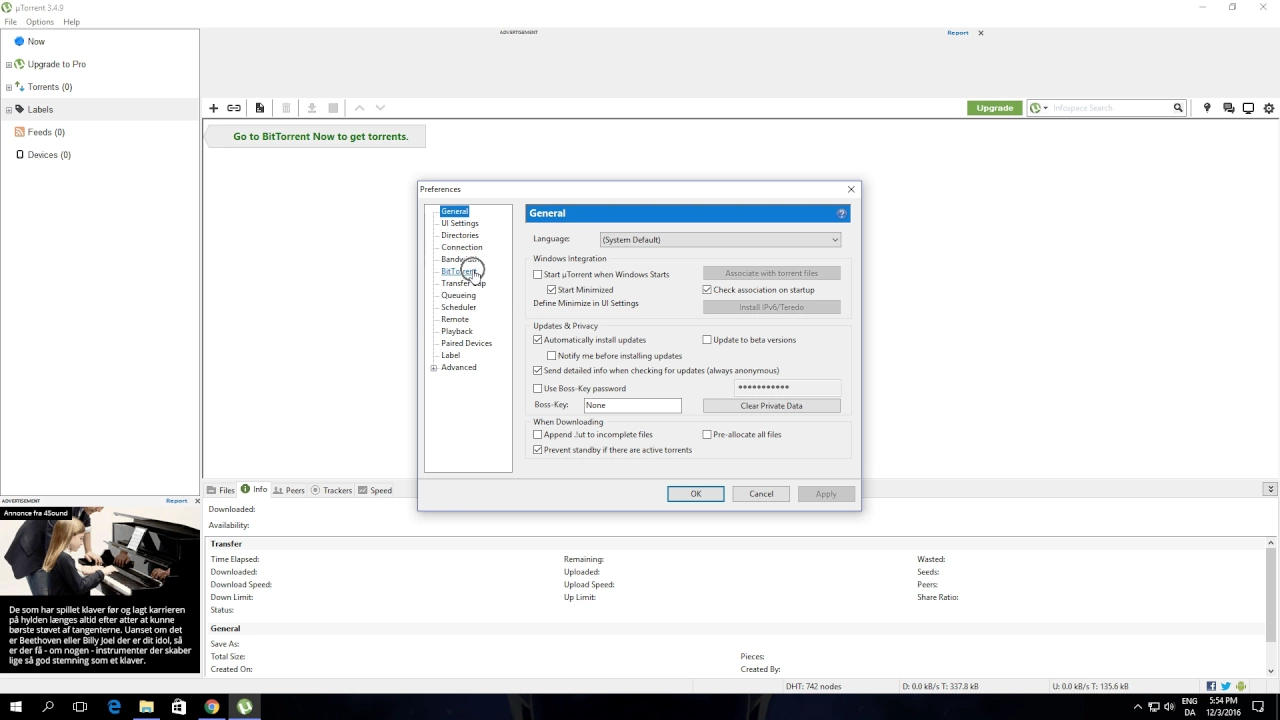Expand the Torrents (0) sidebar node
The image size is (1280, 720).
[x=9, y=87]
